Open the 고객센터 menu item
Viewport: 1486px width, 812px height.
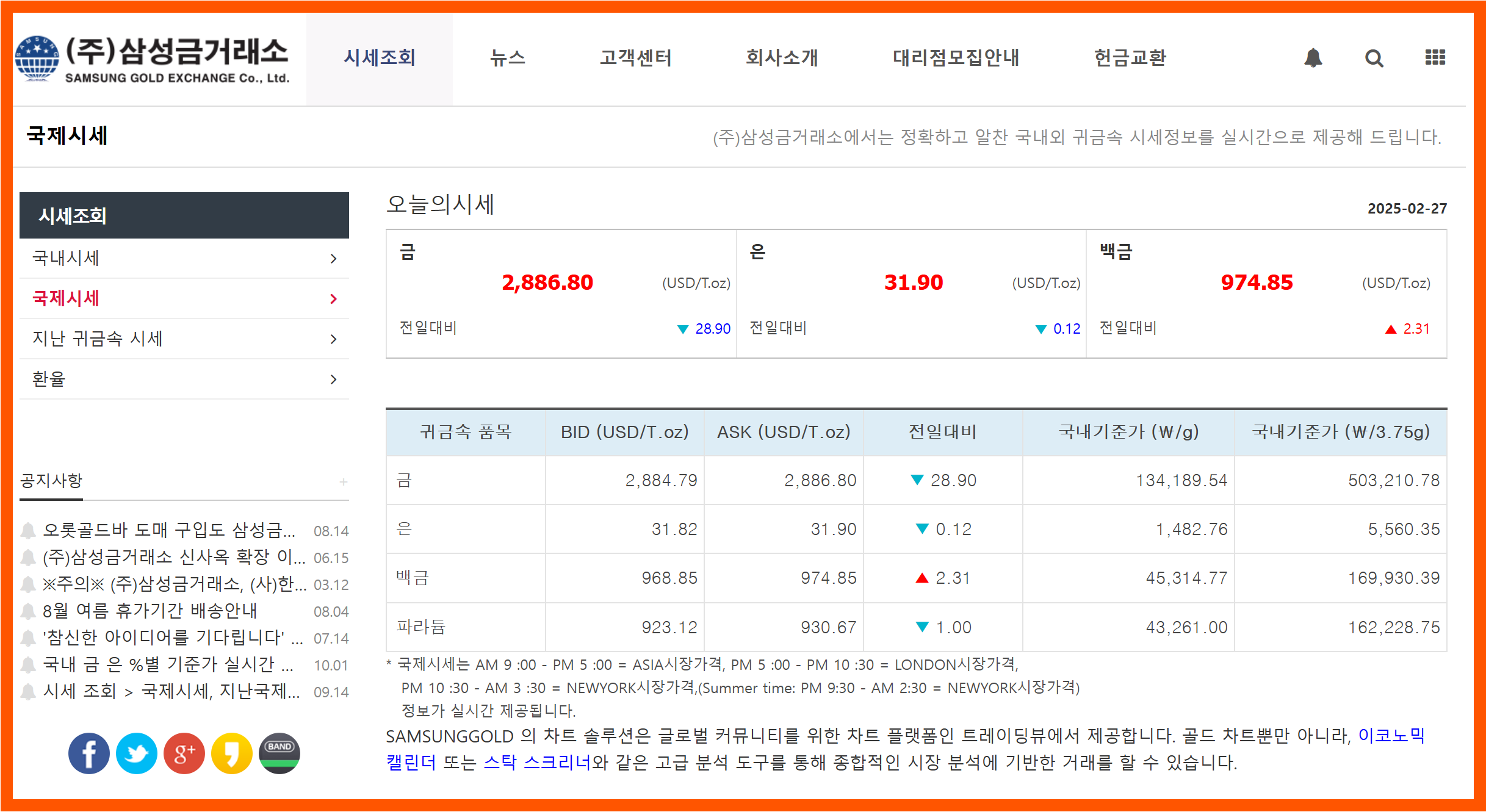pyautogui.click(x=635, y=58)
